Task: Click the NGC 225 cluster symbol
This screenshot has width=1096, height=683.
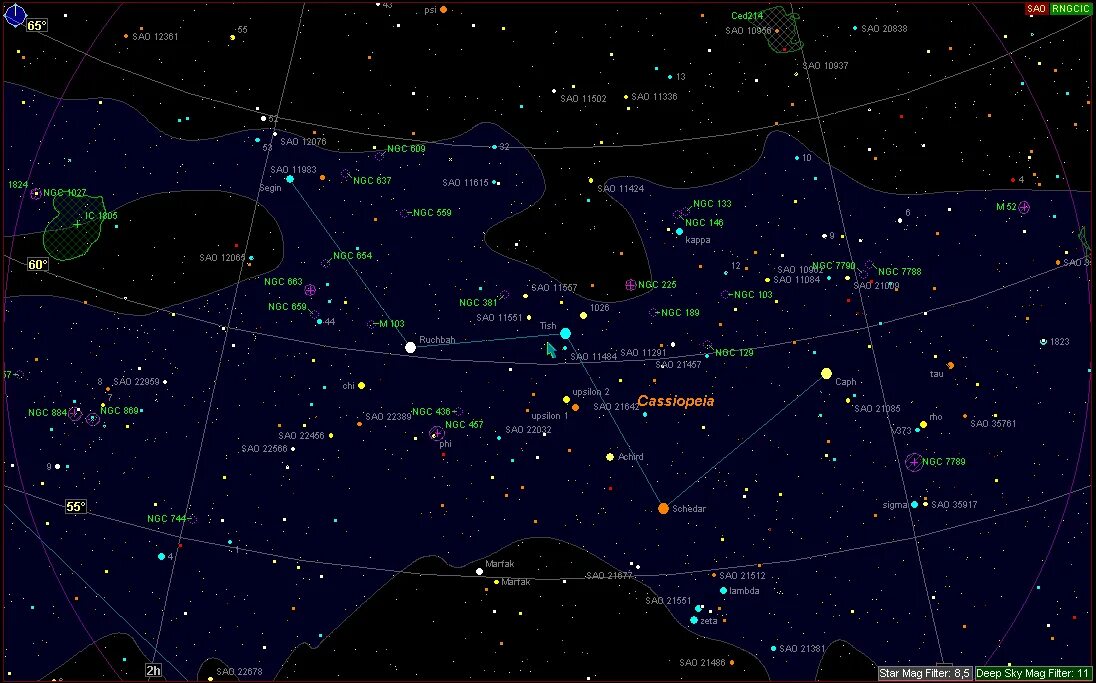Action: click(x=630, y=285)
